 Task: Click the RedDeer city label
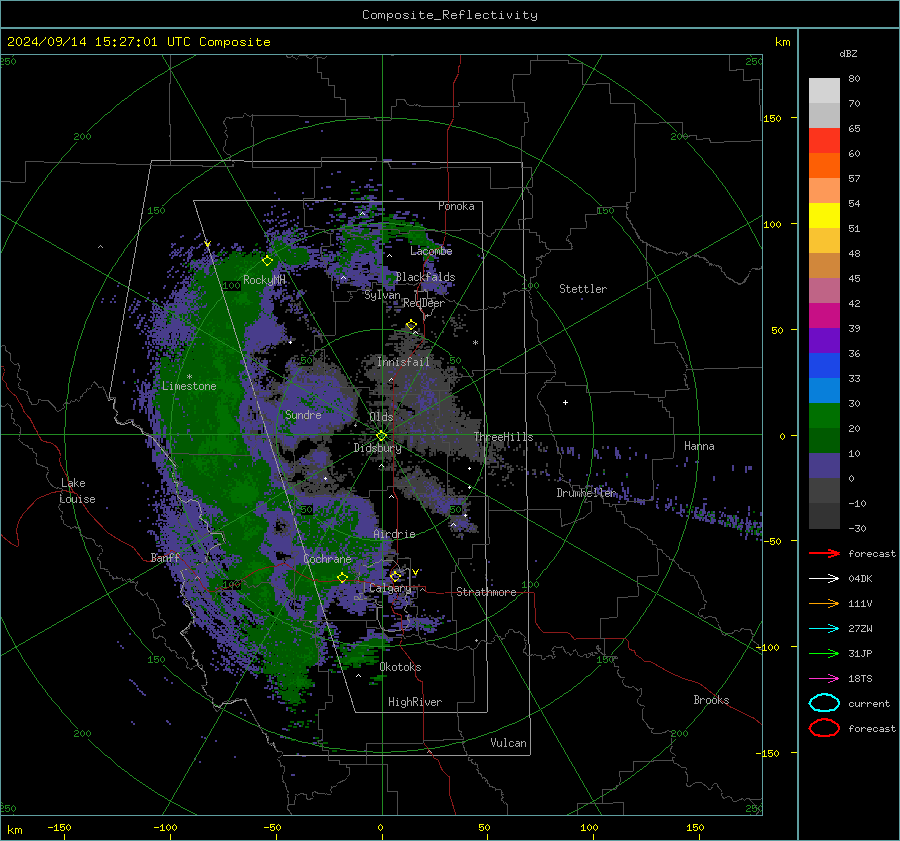click(424, 303)
